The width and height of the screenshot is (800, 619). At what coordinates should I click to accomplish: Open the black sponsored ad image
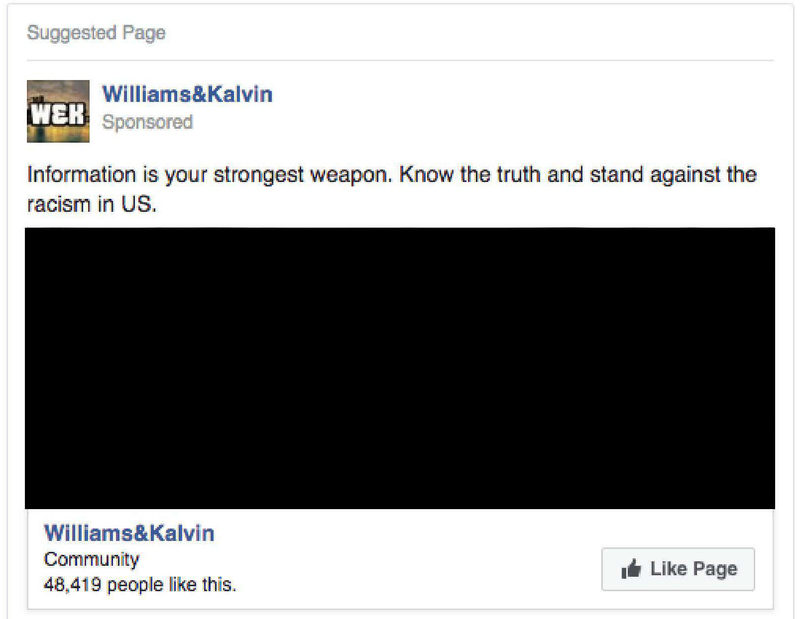click(x=400, y=368)
